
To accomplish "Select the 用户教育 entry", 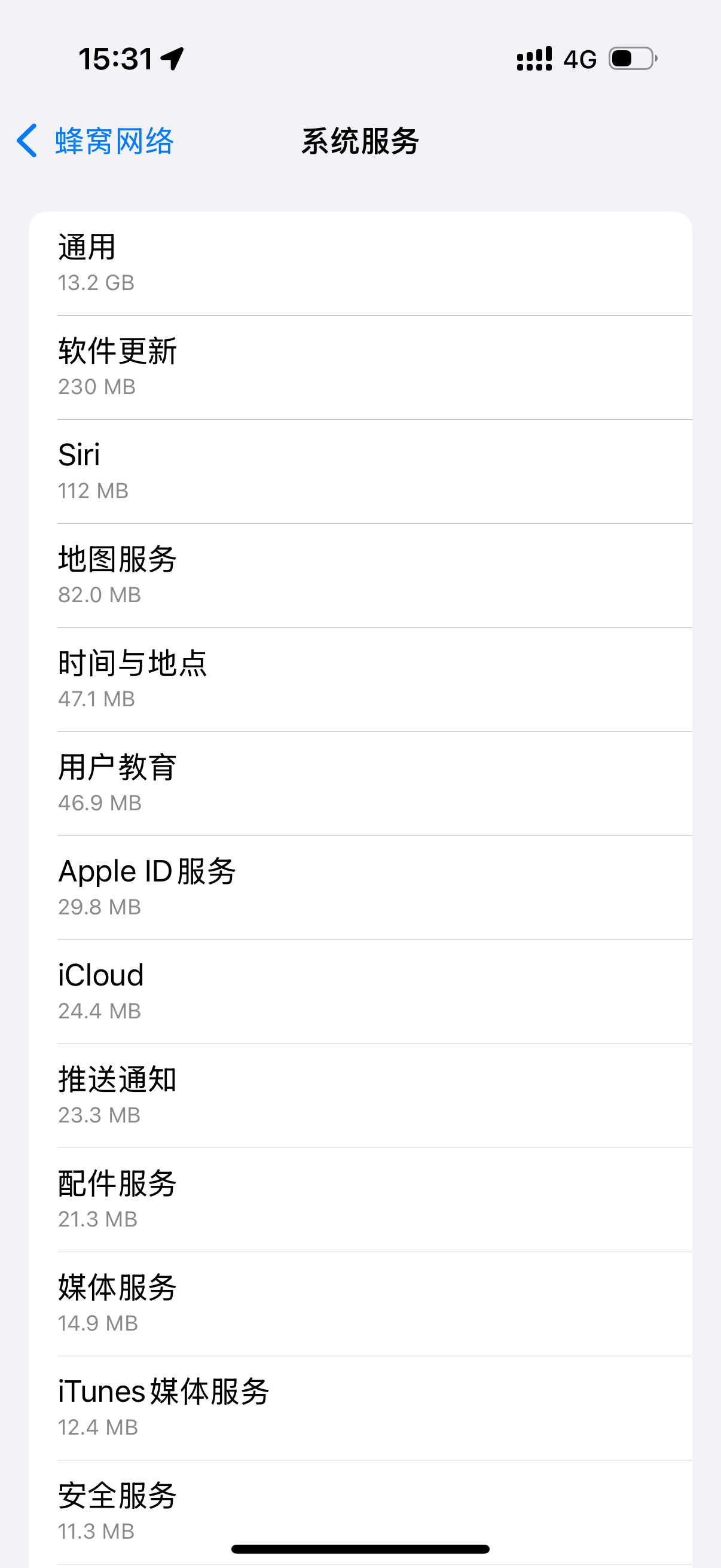I will [x=360, y=784].
